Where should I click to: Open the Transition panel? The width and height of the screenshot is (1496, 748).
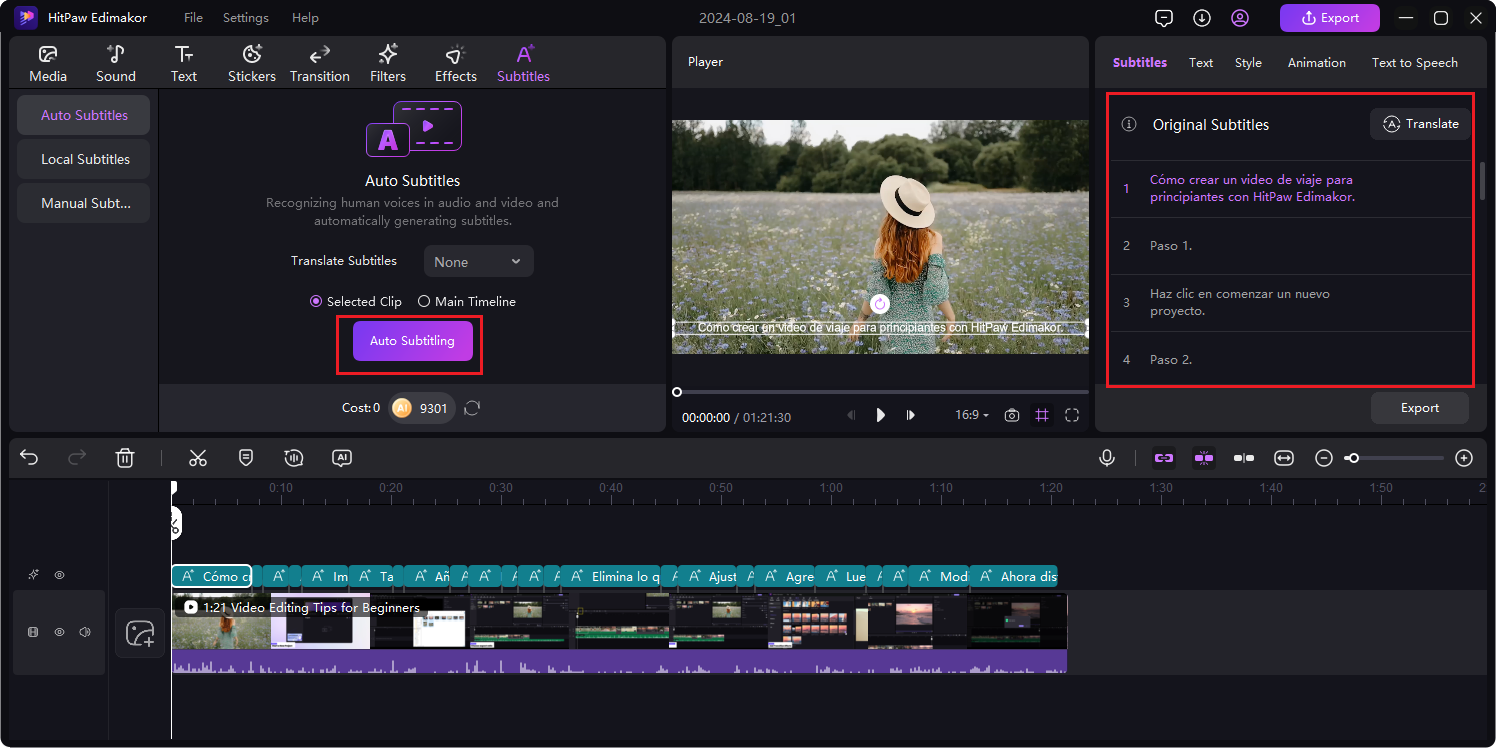point(320,64)
